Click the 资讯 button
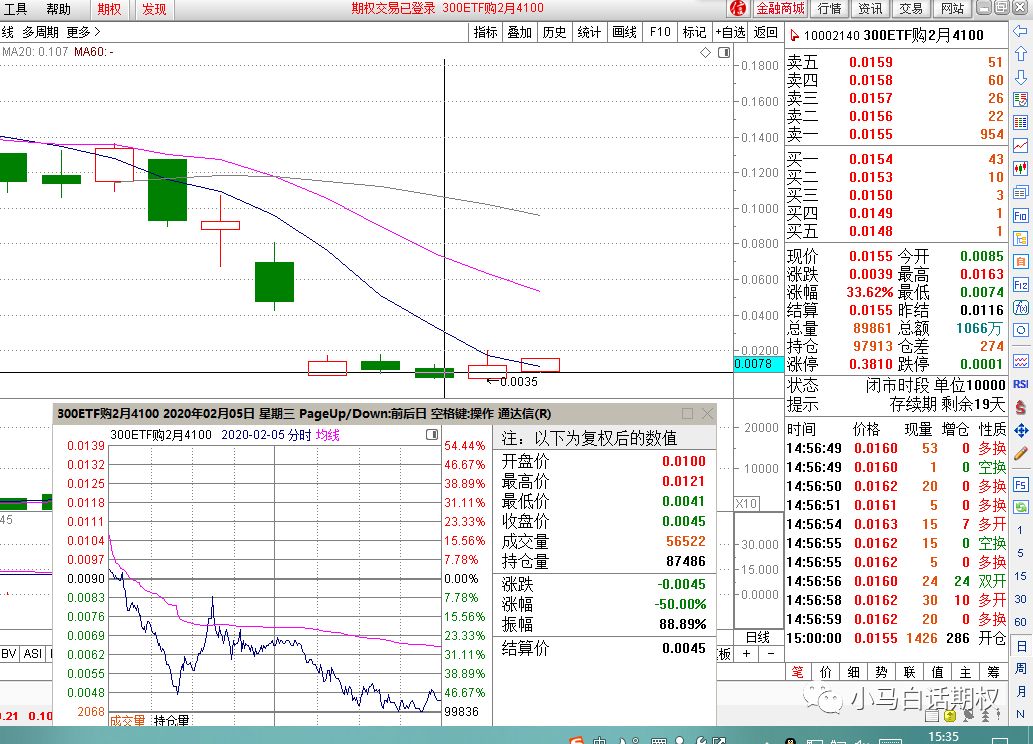The width and height of the screenshot is (1033, 744). coord(870,9)
